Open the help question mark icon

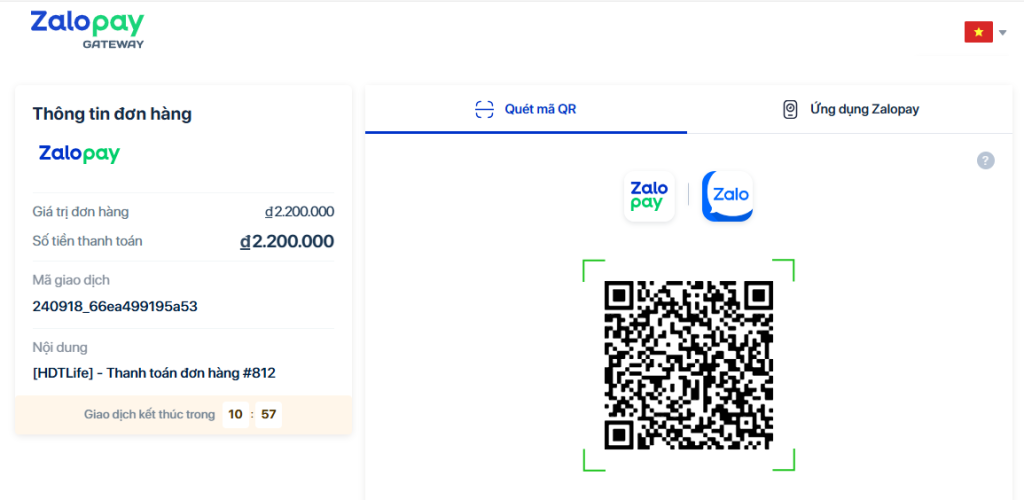tap(985, 160)
